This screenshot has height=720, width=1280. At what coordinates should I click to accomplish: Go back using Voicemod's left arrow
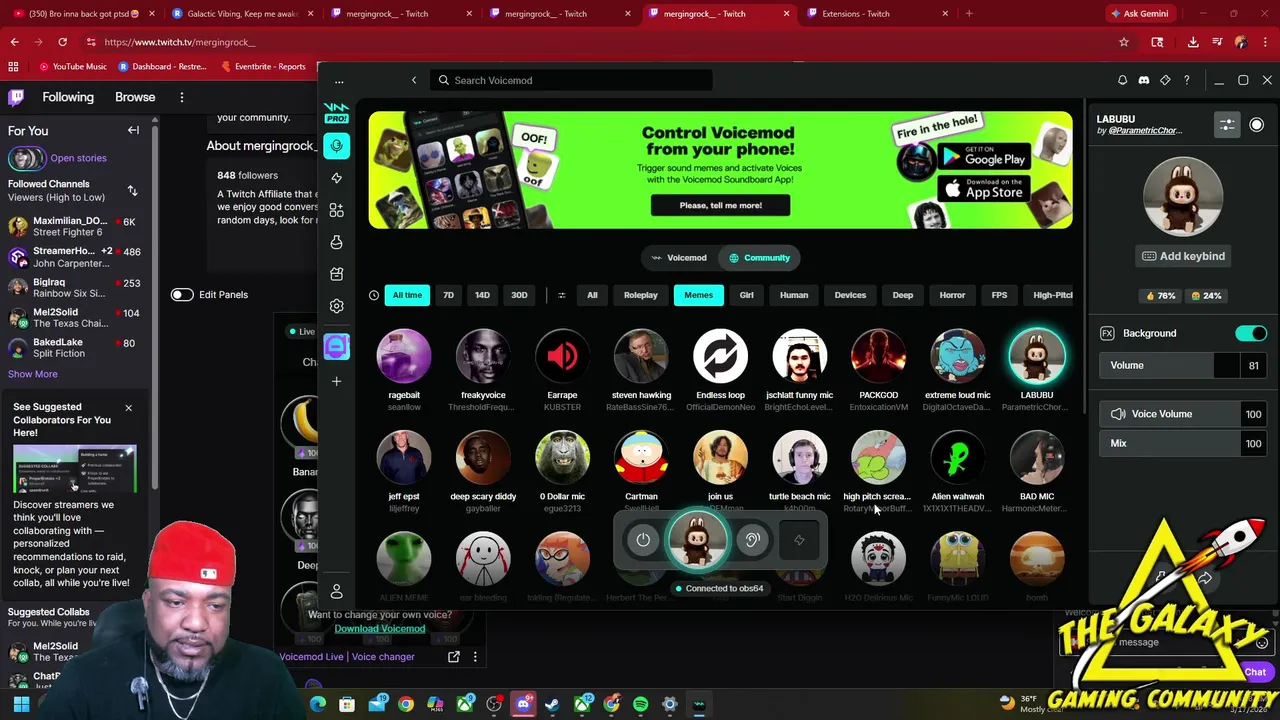point(414,80)
